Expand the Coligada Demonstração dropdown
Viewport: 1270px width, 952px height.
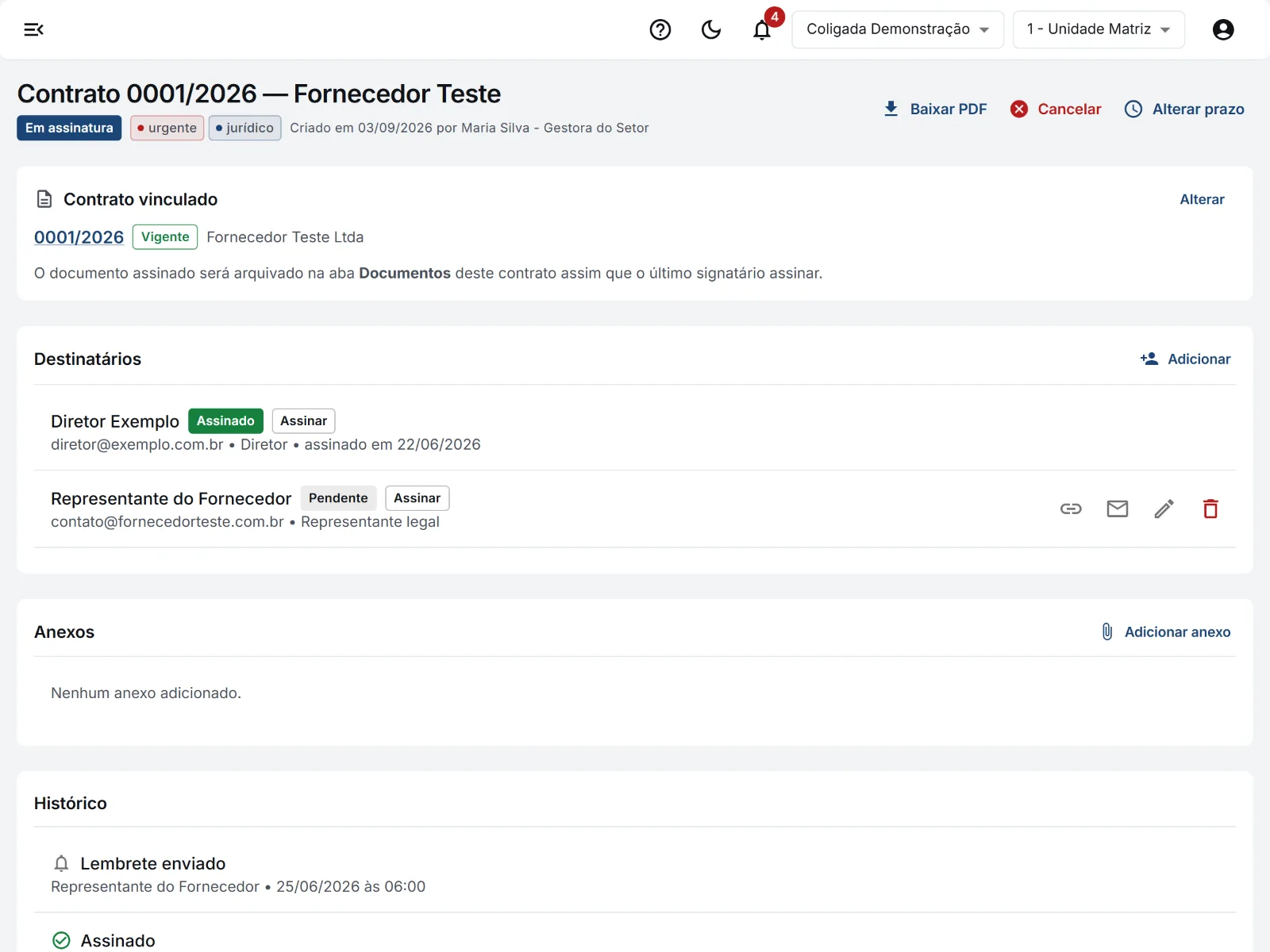click(898, 29)
